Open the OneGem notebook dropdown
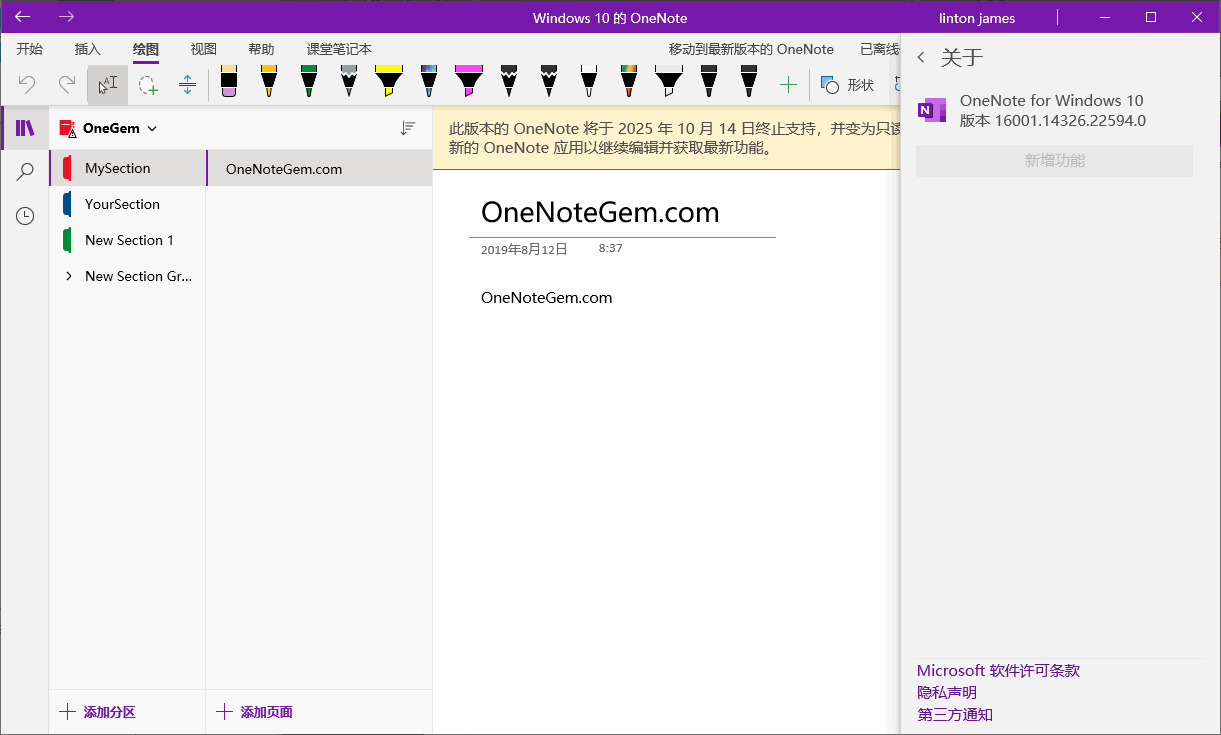 [x=152, y=128]
